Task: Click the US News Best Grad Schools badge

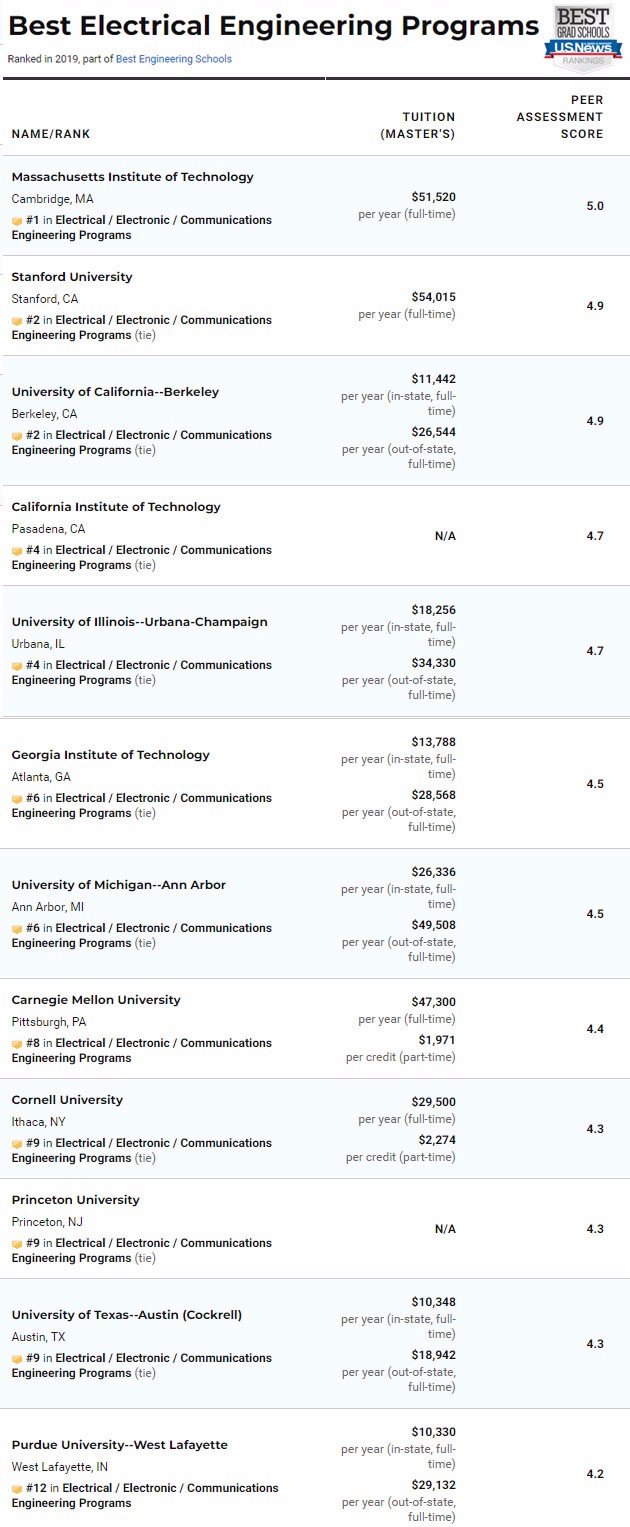Action: pos(582,37)
